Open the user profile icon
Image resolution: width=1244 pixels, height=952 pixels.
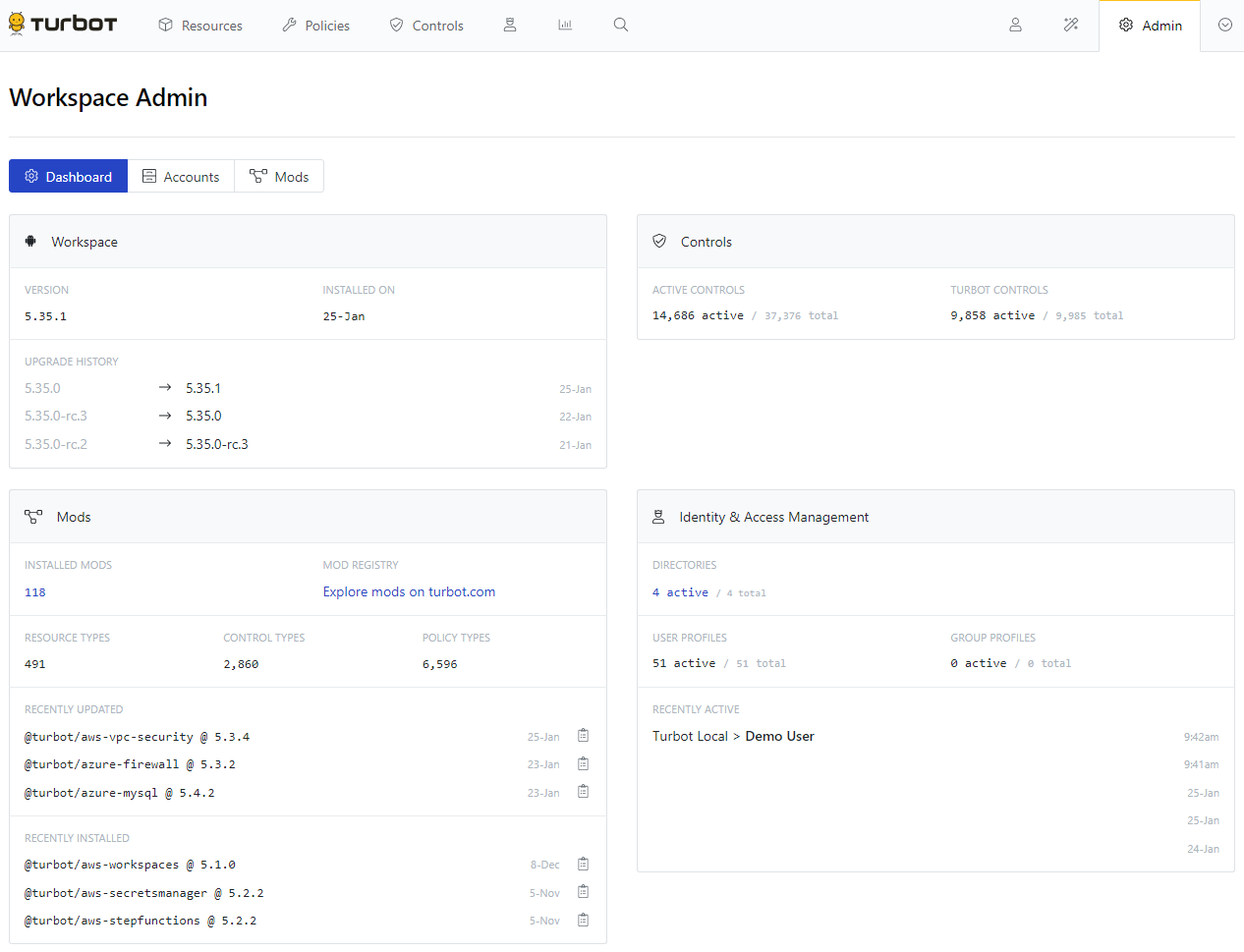(x=1015, y=25)
